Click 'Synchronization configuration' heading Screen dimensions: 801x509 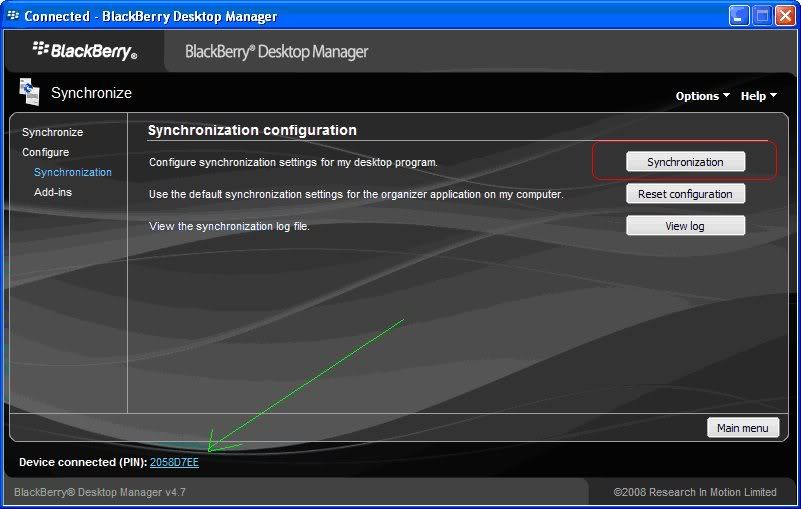[x=252, y=130]
